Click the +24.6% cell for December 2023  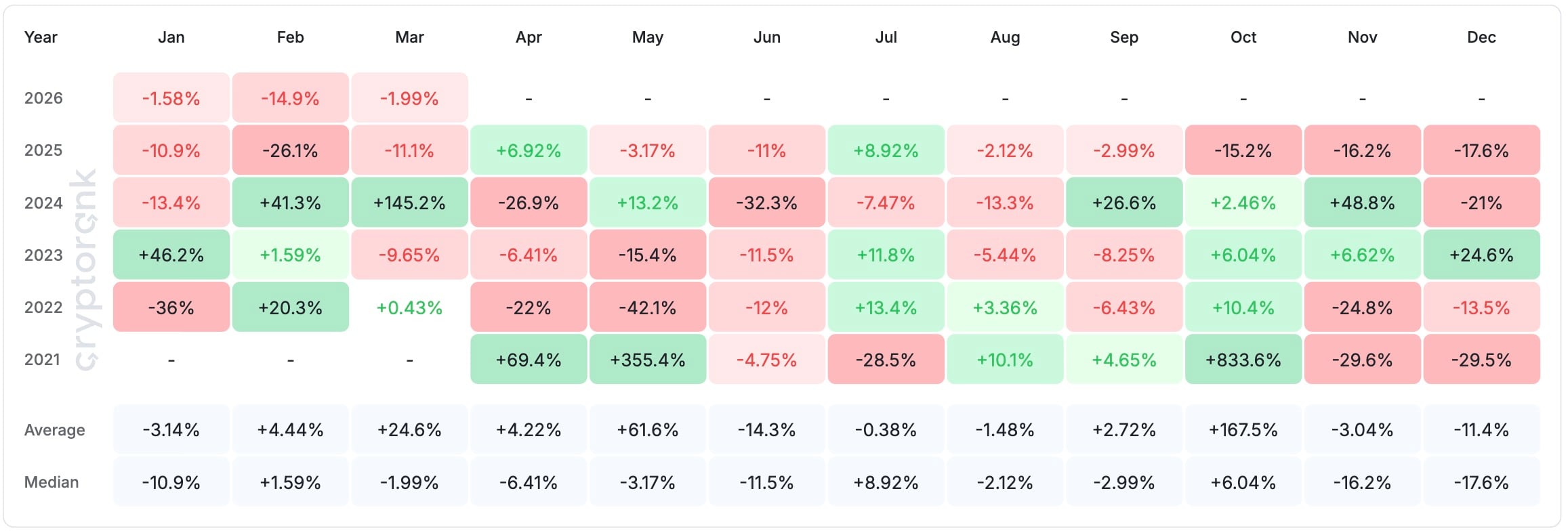(x=1481, y=255)
